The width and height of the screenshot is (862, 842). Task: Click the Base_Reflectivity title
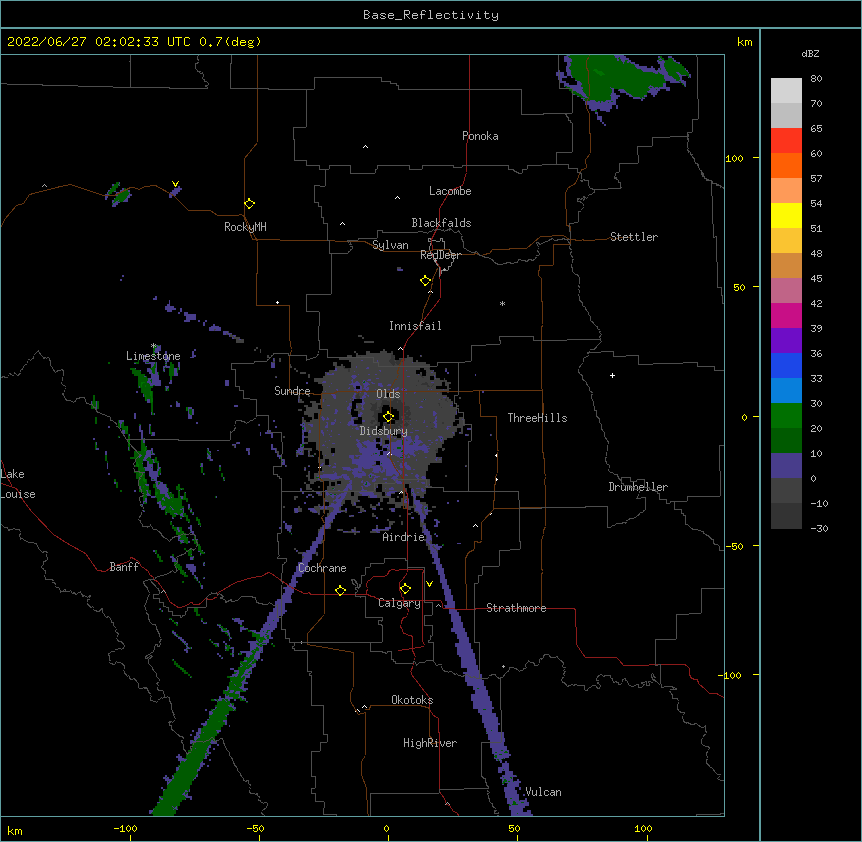431,15
